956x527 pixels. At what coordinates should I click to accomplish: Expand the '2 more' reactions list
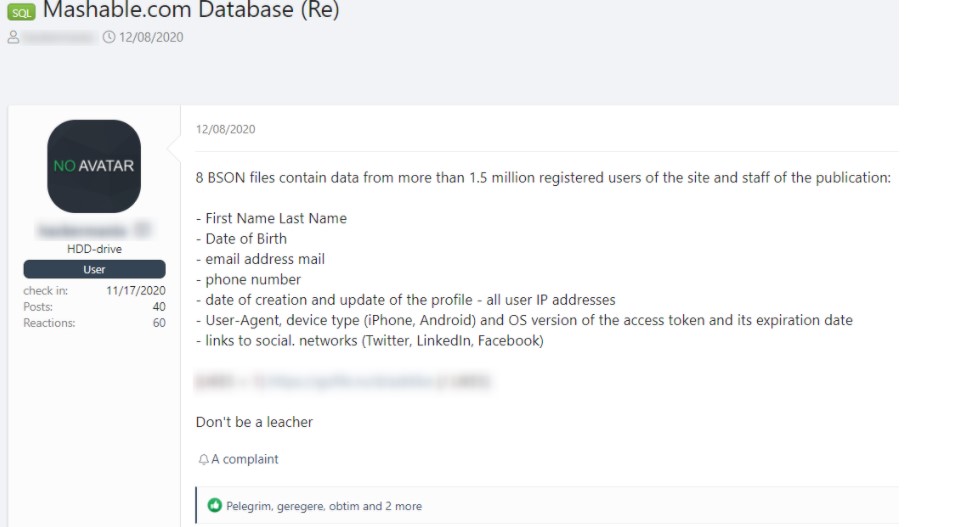(403, 506)
